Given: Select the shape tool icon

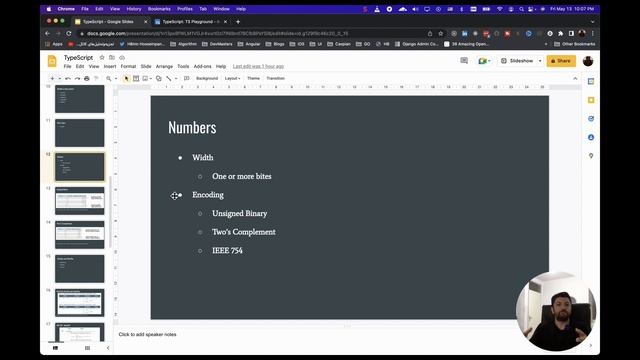Looking at the screenshot, I should pyautogui.click(x=159, y=78).
